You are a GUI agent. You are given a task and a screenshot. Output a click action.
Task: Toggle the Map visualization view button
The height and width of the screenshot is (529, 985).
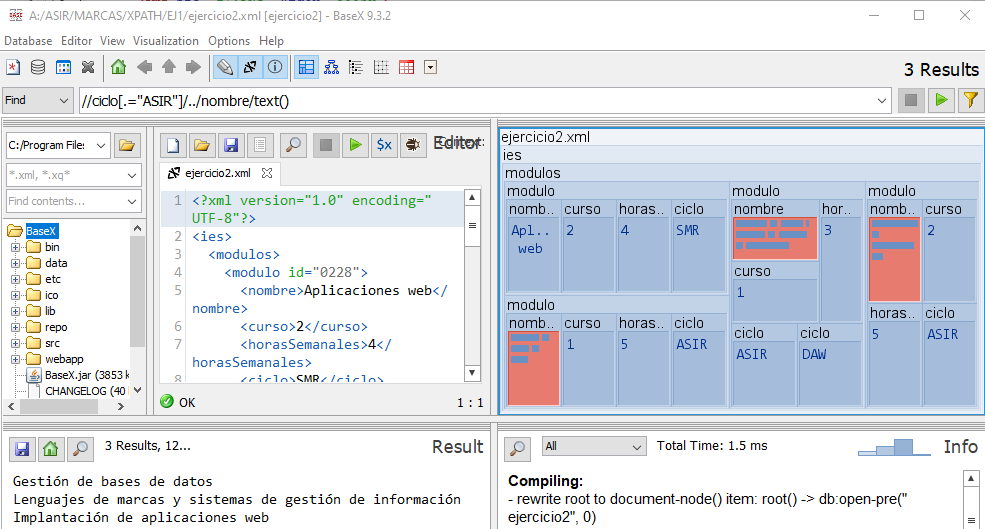coord(306,68)
